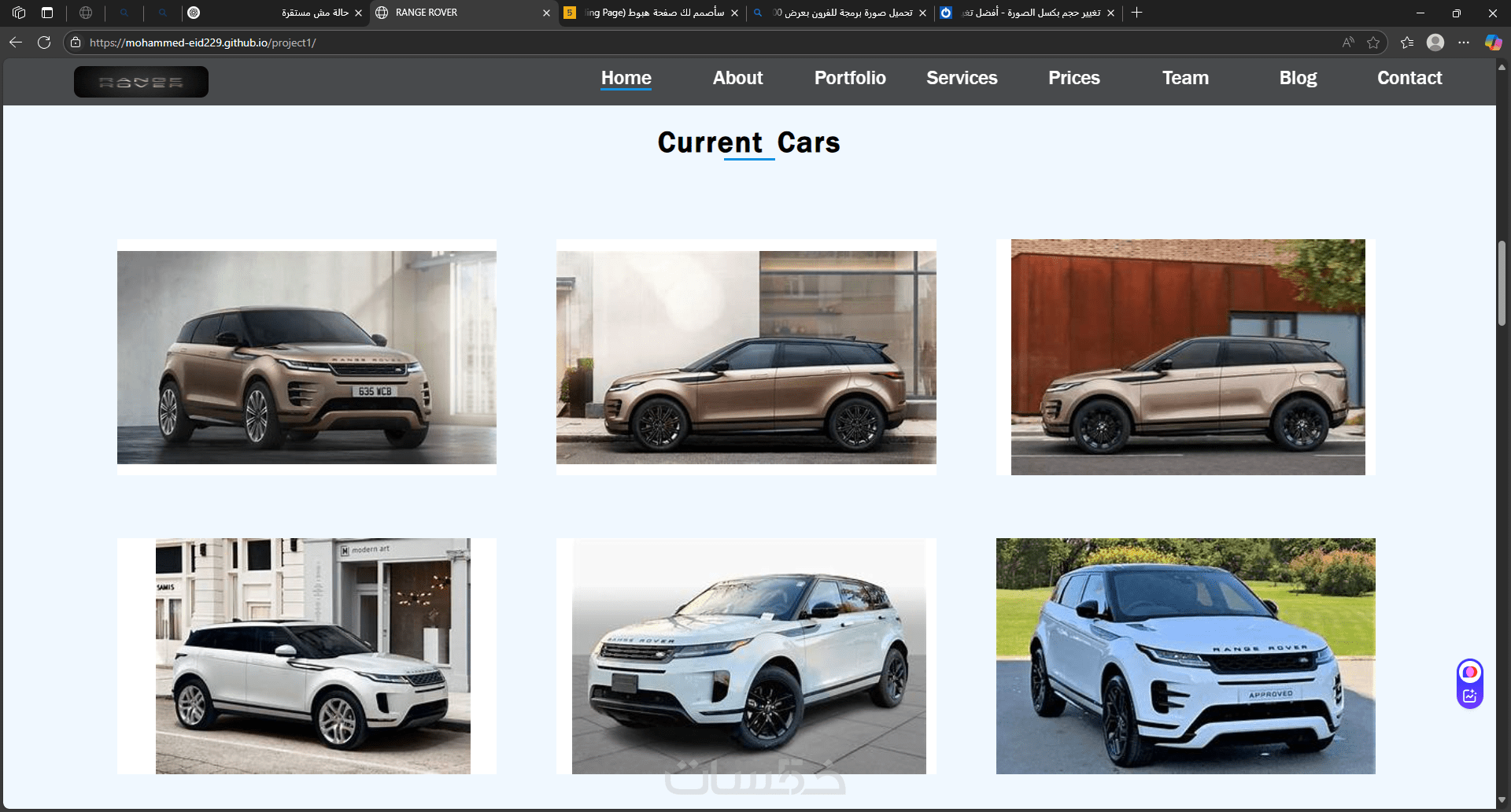Add this page to favorites
This screenshot has width=1511, height=812.
click(1373, 42)
